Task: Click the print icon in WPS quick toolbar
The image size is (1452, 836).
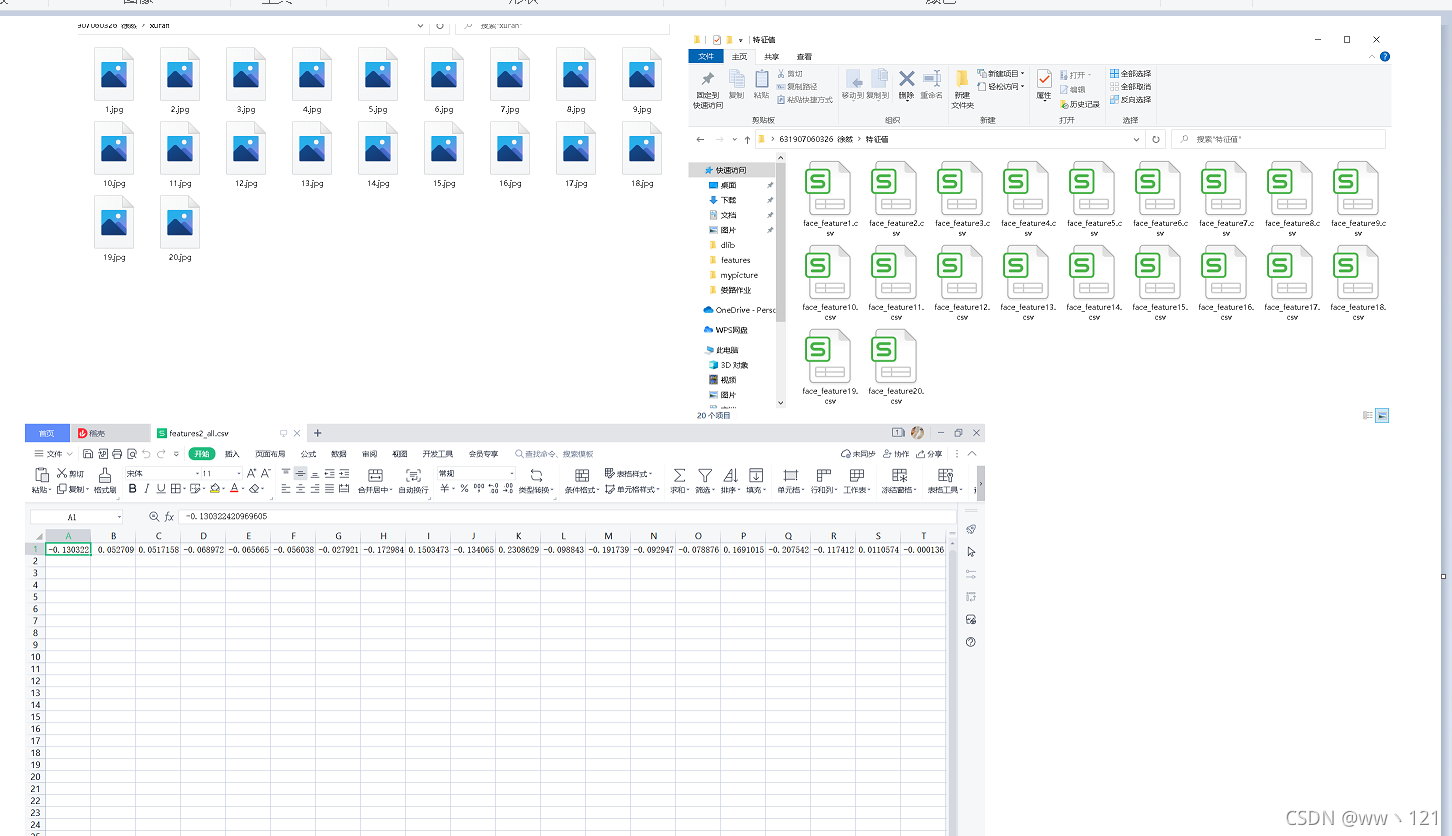Action: [117, 454]
